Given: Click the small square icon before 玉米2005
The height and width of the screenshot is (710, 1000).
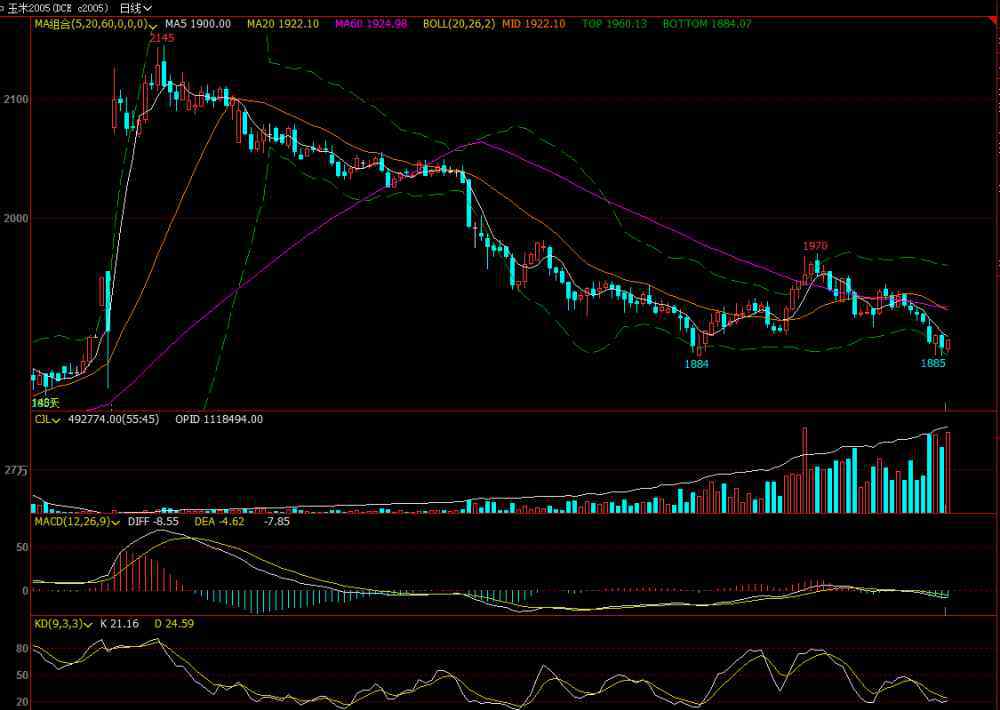Looking at the screenshot, I should point(3,8).
